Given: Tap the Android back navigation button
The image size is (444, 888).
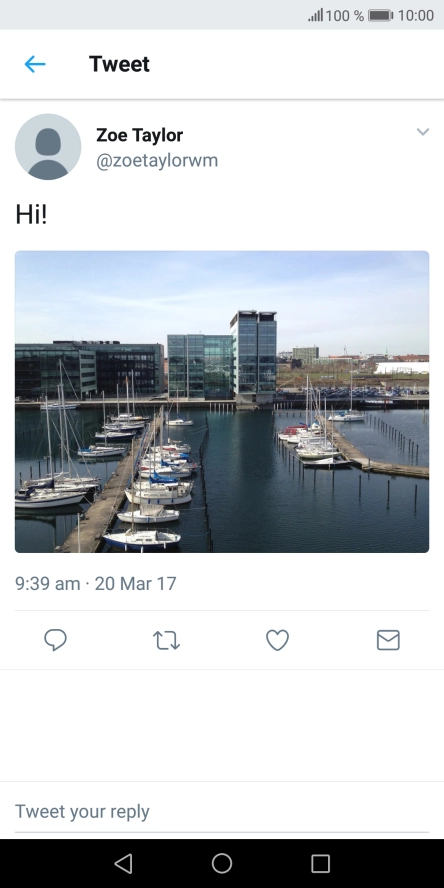Looking at the screenshot, I should tap(123, 864).
